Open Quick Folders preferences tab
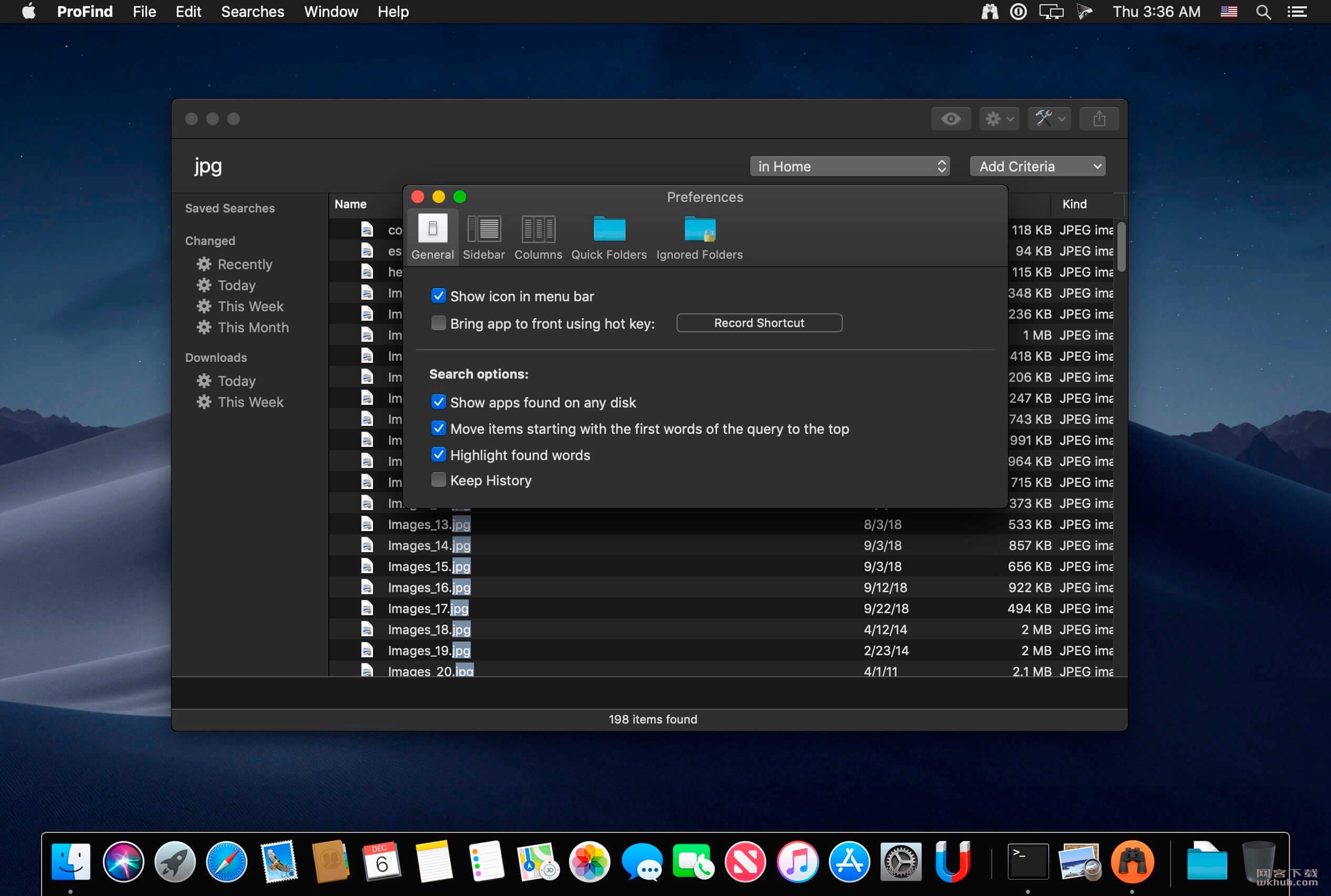Image resolution: width=1331 pixels, height=896 pixels. tap(609, 238)
